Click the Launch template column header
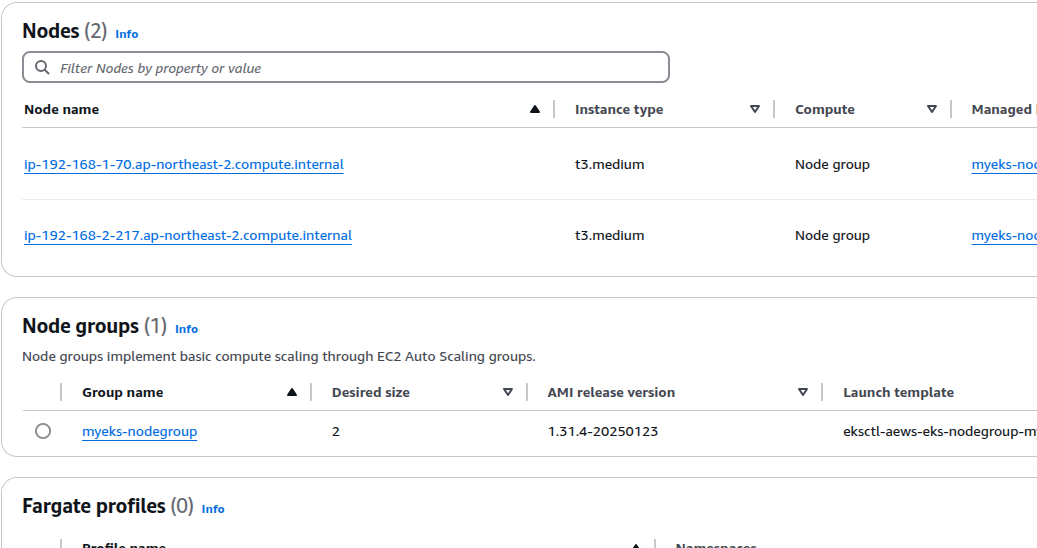This screenshot has height=548, width=1037. point(898,393)
